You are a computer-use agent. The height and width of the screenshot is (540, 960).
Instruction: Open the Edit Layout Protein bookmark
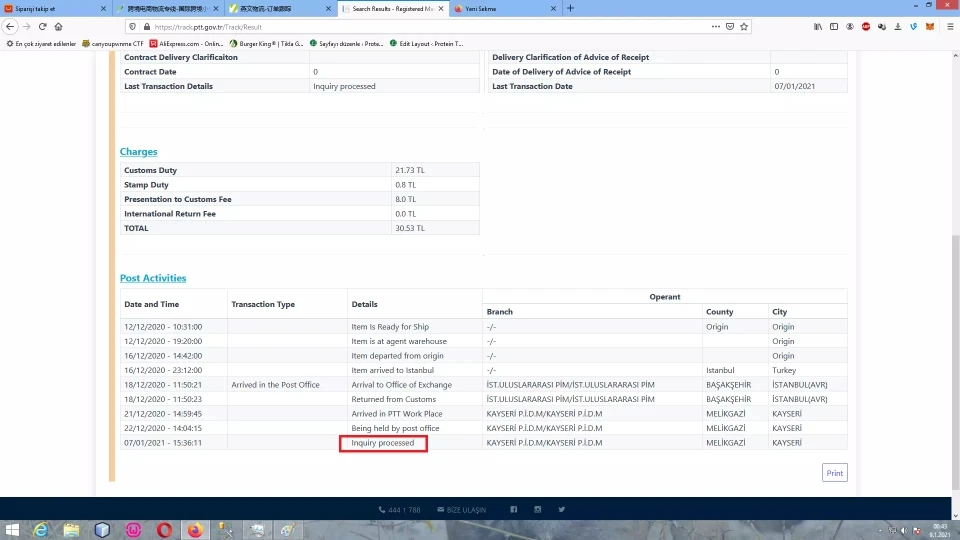click(x=426, y=43)
